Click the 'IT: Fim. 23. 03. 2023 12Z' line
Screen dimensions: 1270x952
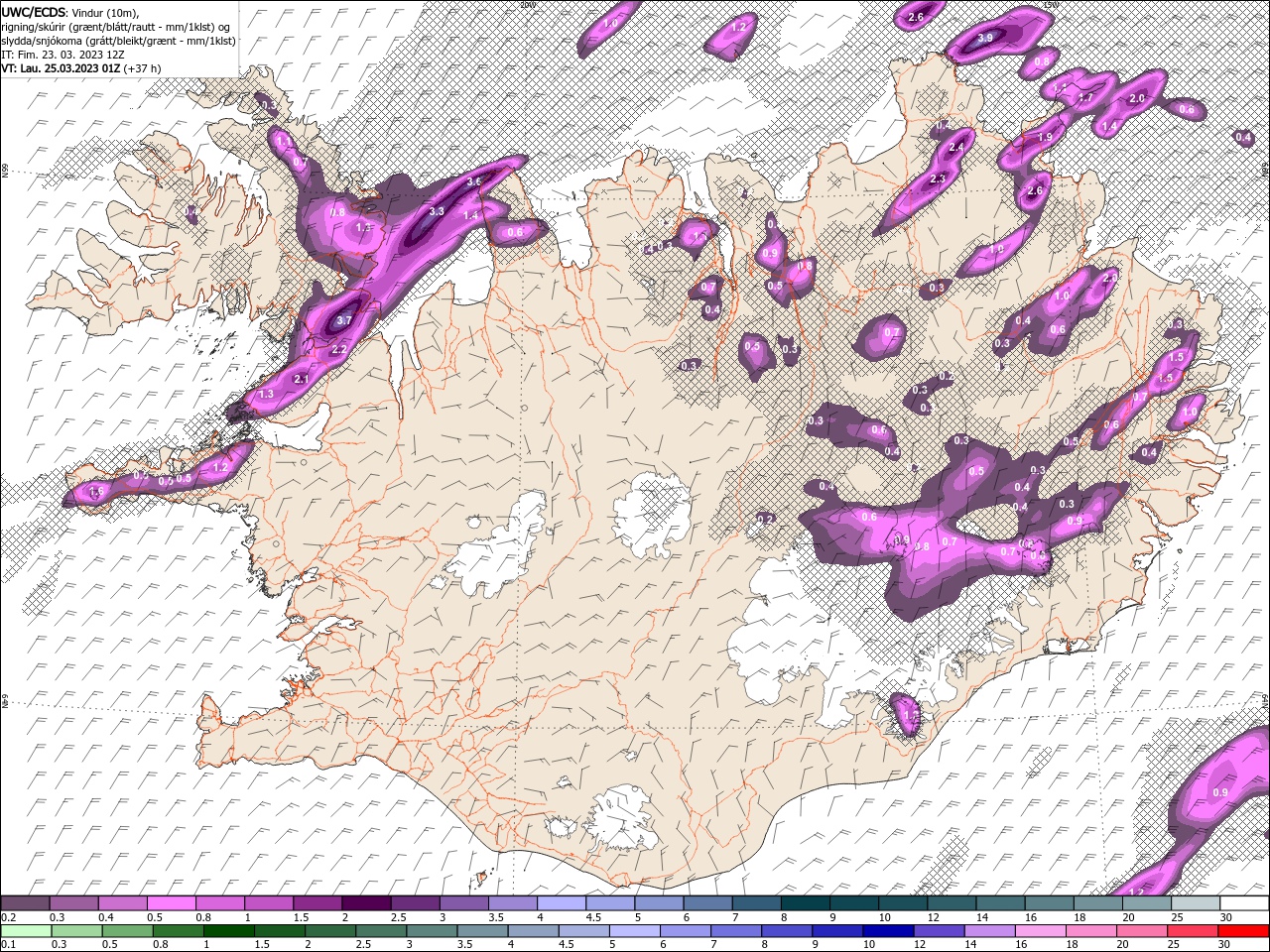(63, 55)
